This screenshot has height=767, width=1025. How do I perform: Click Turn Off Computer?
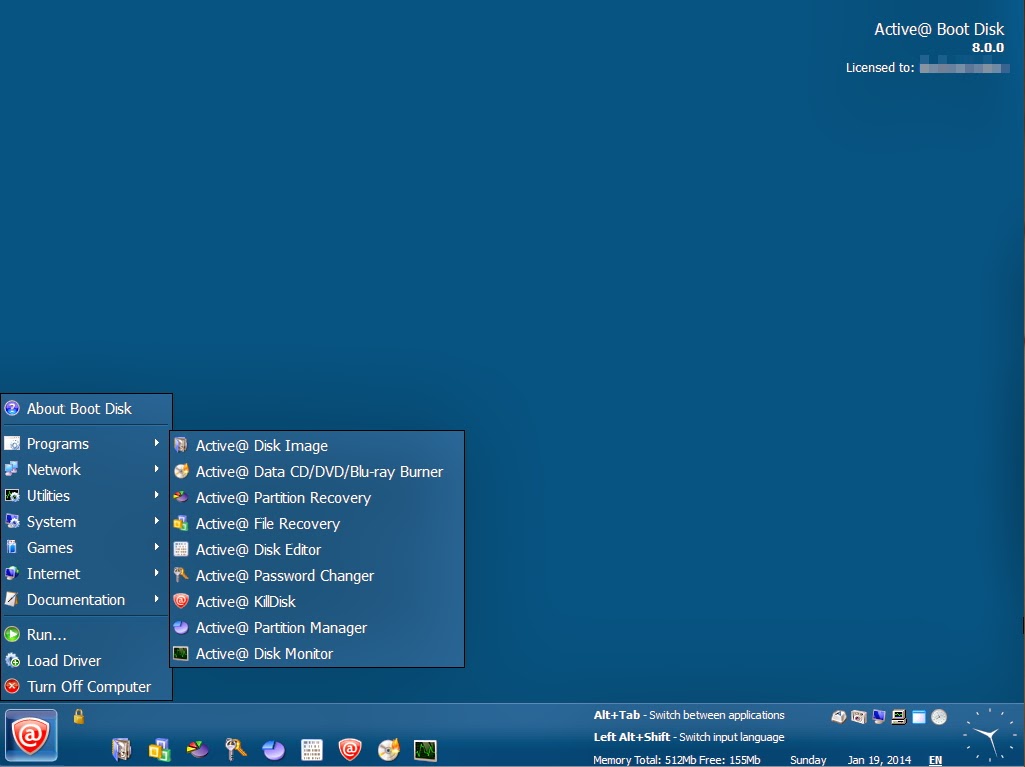click(88, 686)
